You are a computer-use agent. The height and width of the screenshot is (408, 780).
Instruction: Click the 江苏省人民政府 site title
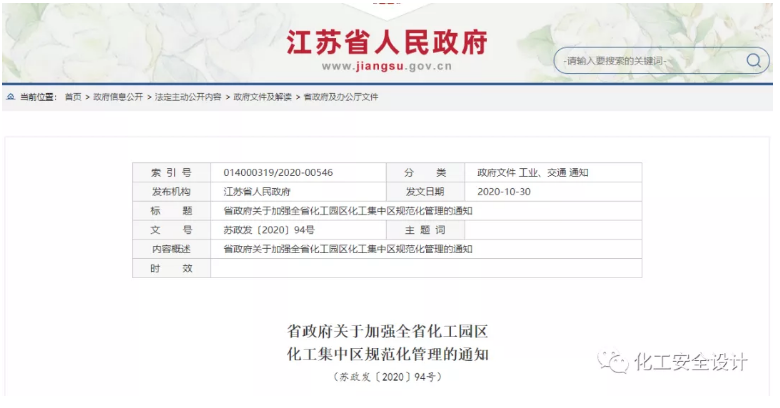pos(387,43)
